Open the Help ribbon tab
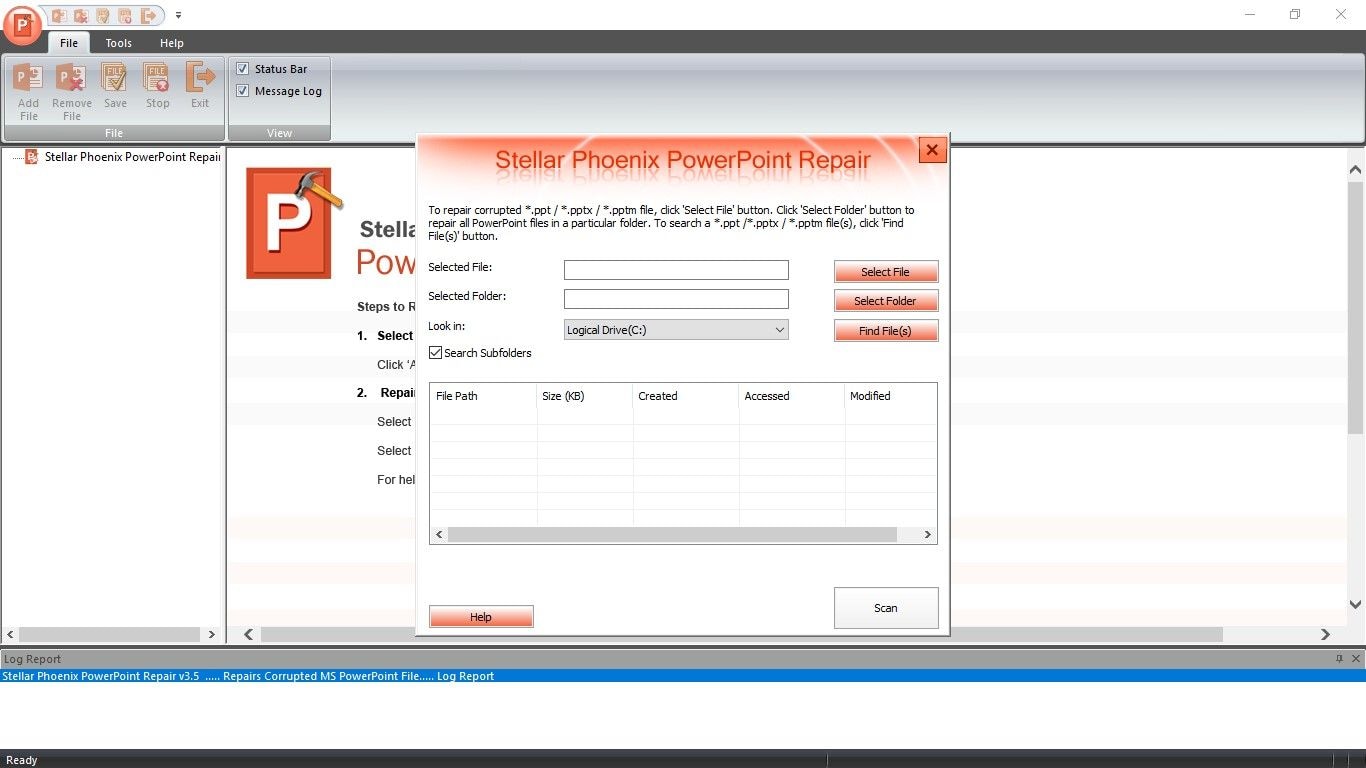The height and width of the screenshot is (768, 1366). 172,43
